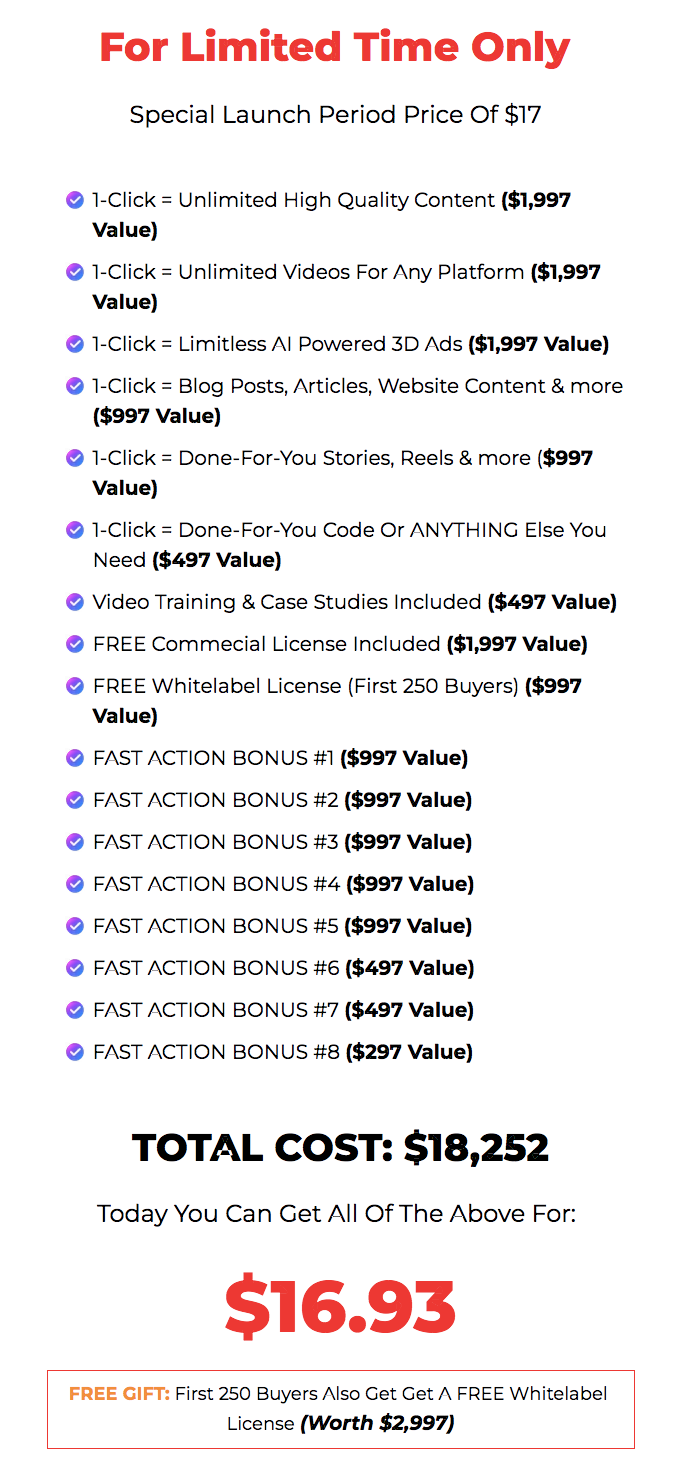
Task: Click checkmark icon beside FAST ACTION BONUS #1
Action: click(74, 758)
